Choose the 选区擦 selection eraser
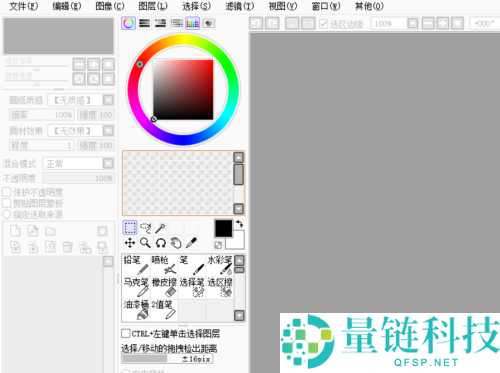Screen dimensions: 500x373 click(x=220, y=288)
